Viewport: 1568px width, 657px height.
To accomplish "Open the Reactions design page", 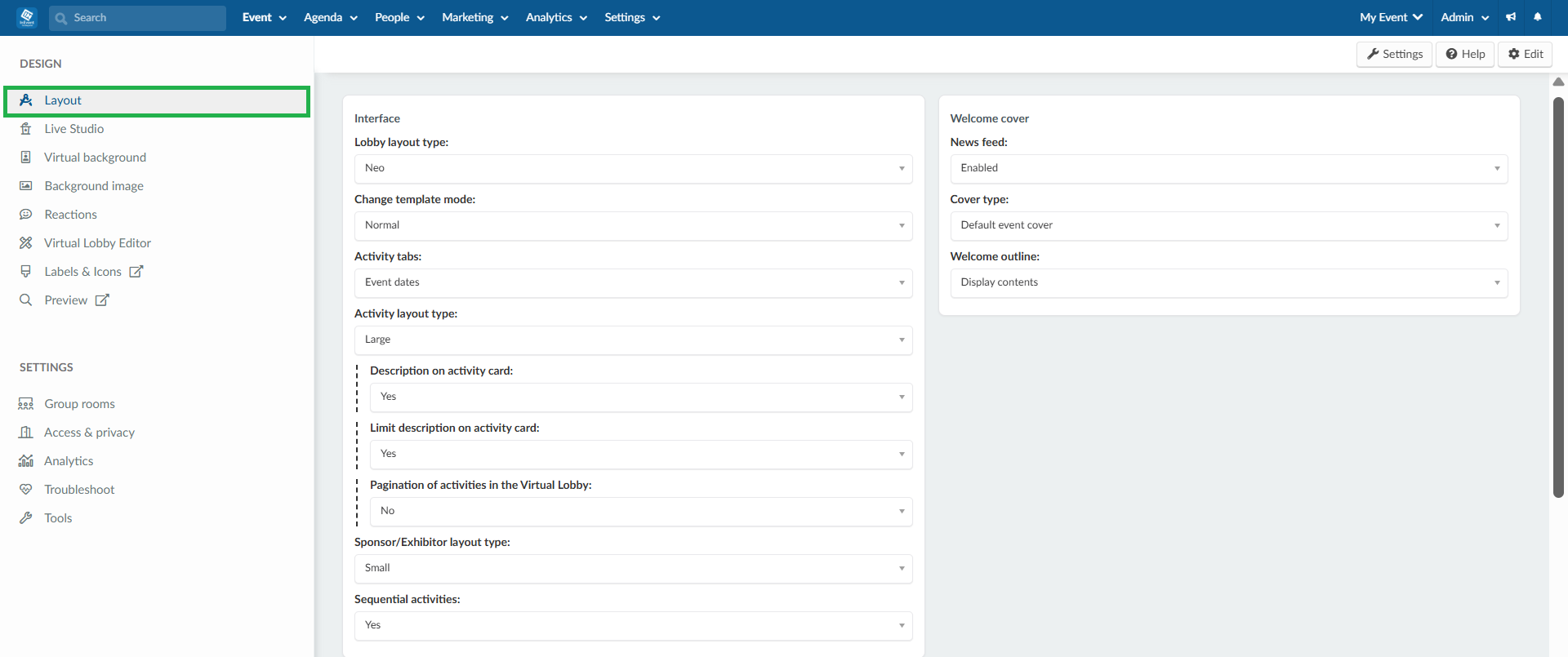I will pos(70,215).
